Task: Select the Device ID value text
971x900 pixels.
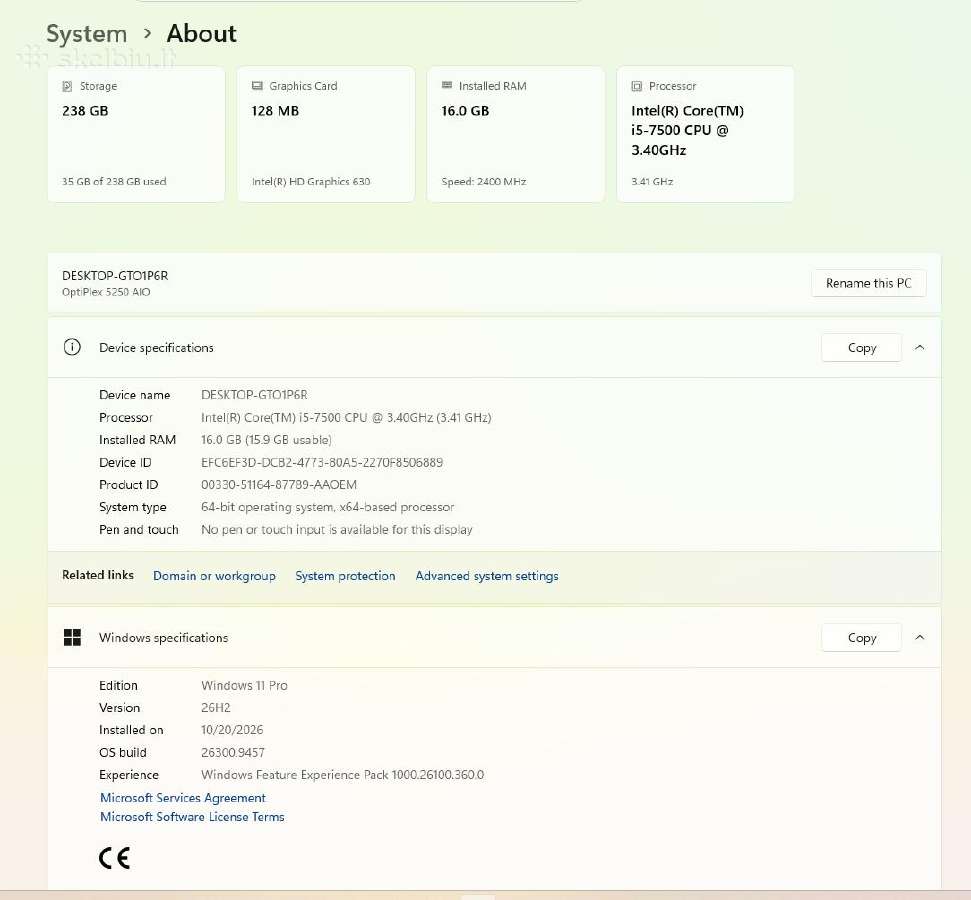Action: pyautogui.click(x=322, y=462)
